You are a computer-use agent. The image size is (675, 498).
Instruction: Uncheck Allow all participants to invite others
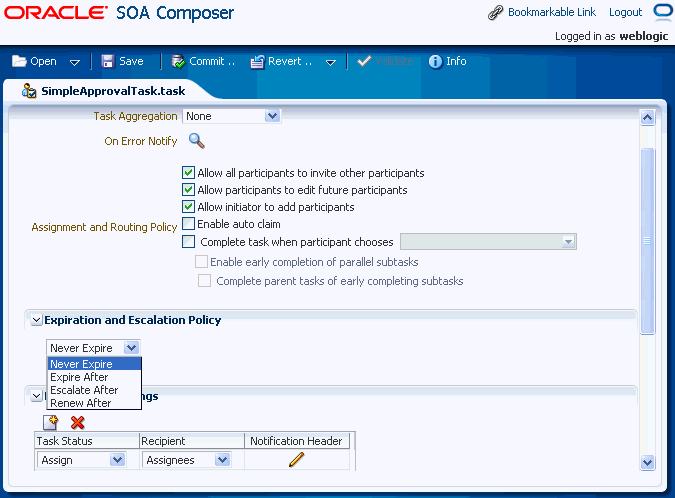coord(188,173)
